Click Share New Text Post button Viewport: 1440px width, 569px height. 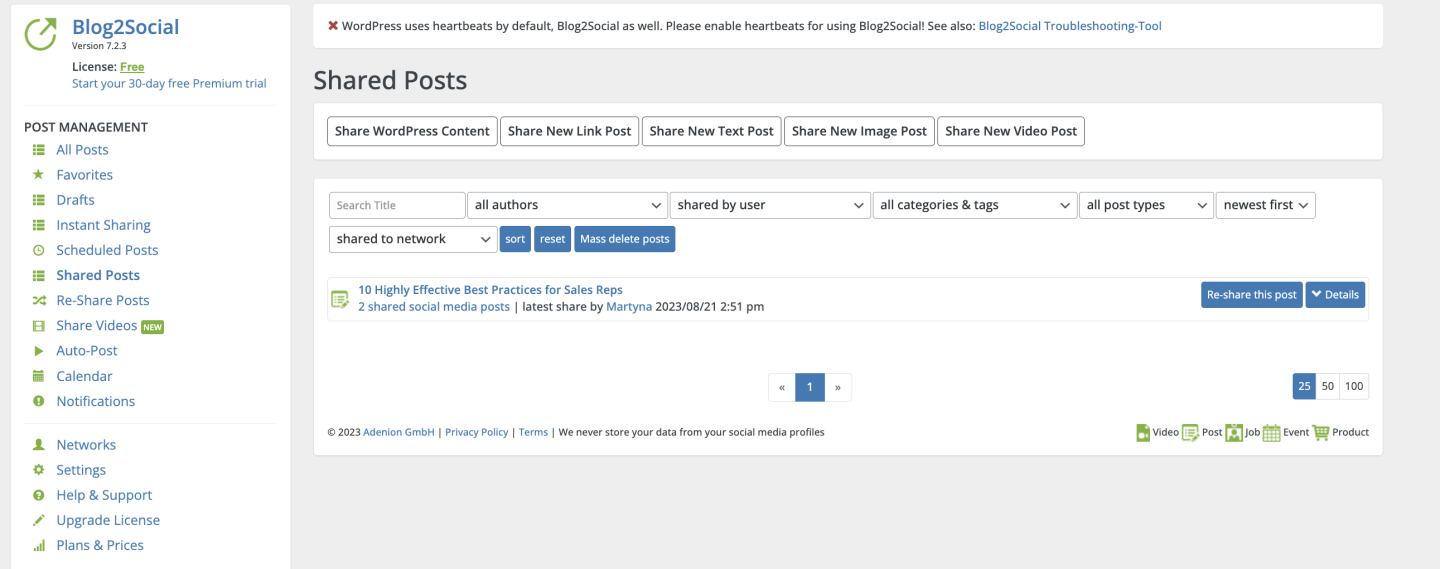pos(711,131)
